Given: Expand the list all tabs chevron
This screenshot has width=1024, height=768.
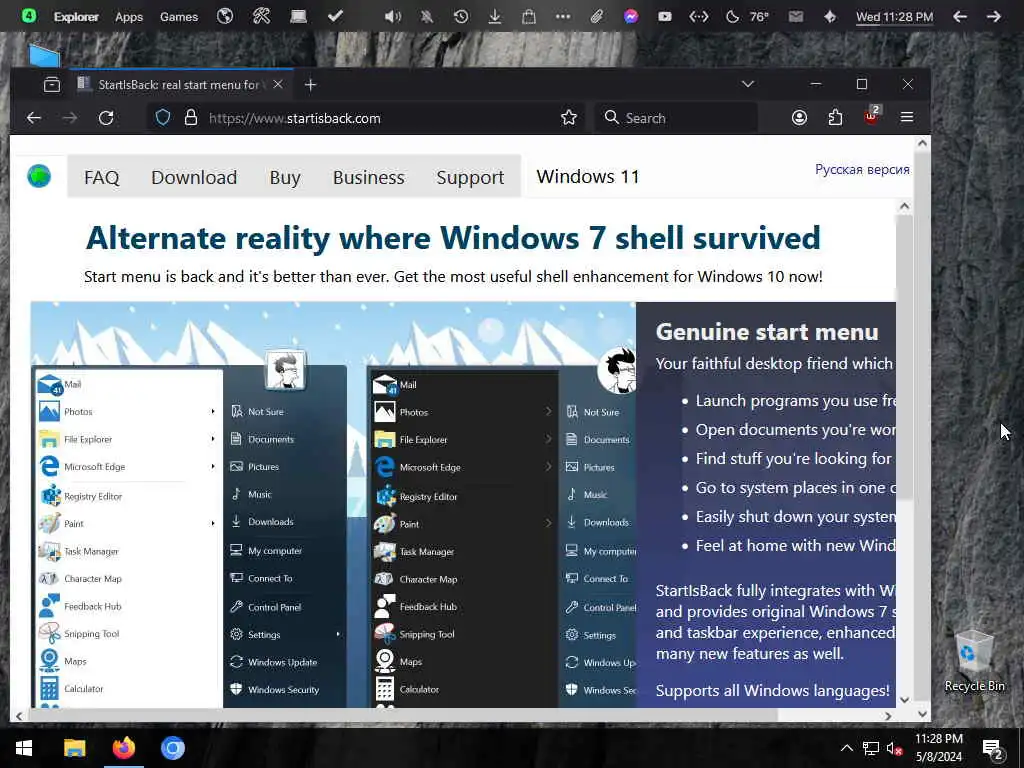Looking at the screenshot, I should coord(748,84).
